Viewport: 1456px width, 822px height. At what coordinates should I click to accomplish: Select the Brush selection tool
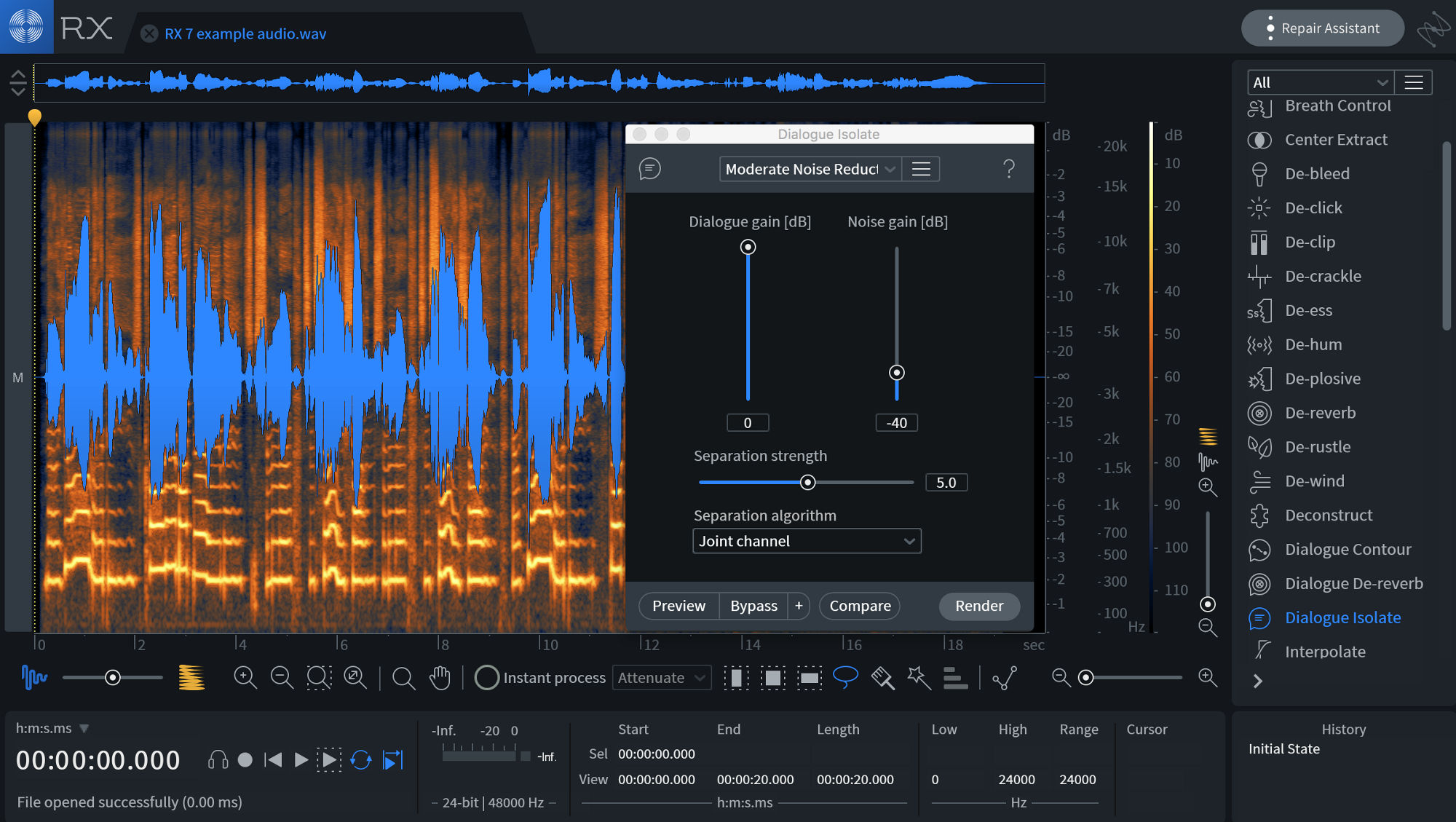pos(882,679)
